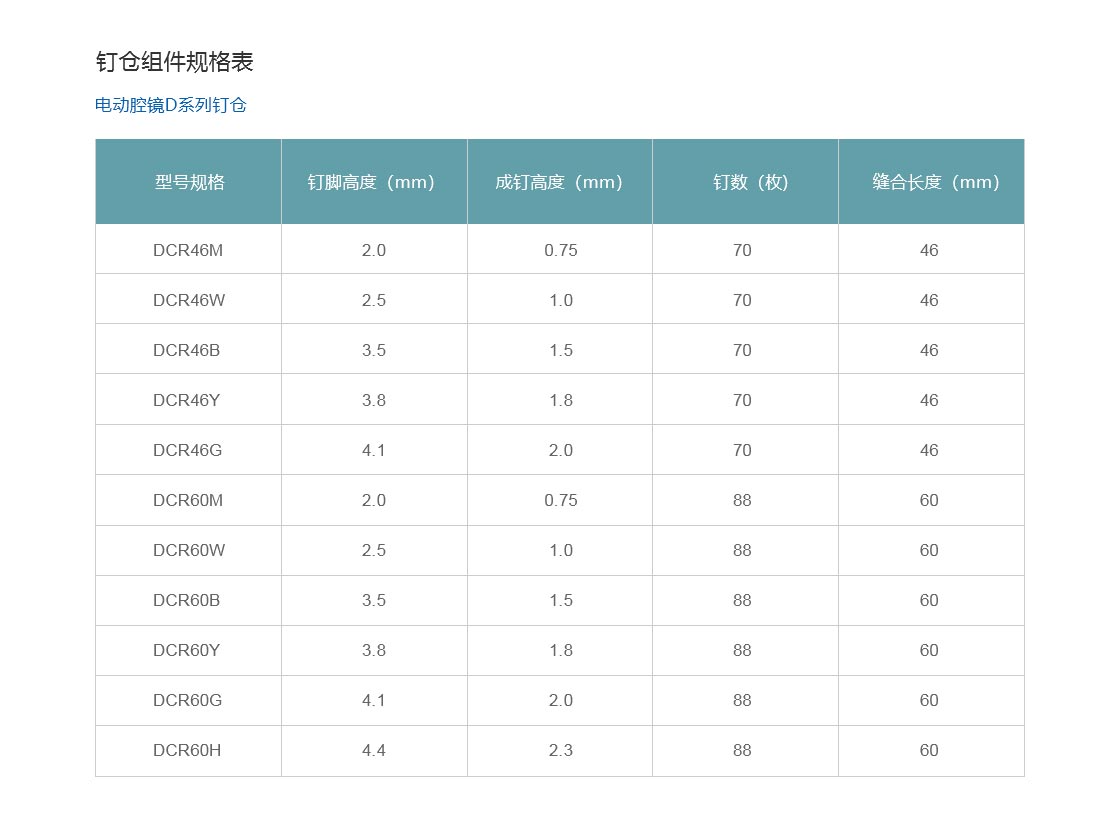Image resolution: width=1100 pixels, height=817 pixels.
Task: Click the 70 staple count for DCR46G
Action: (742, 450)
